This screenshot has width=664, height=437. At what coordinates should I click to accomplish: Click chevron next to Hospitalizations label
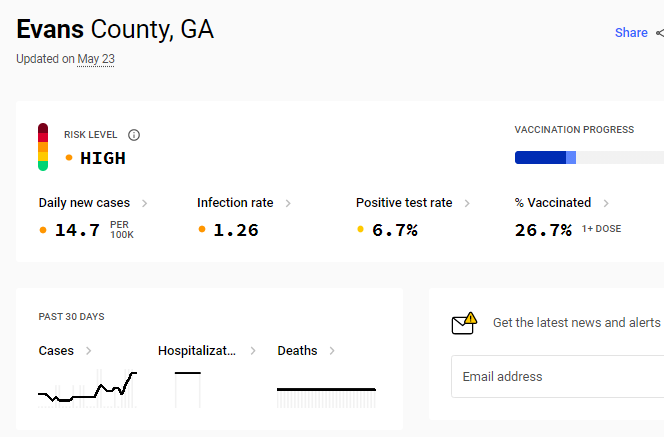(x=253, y=351)
